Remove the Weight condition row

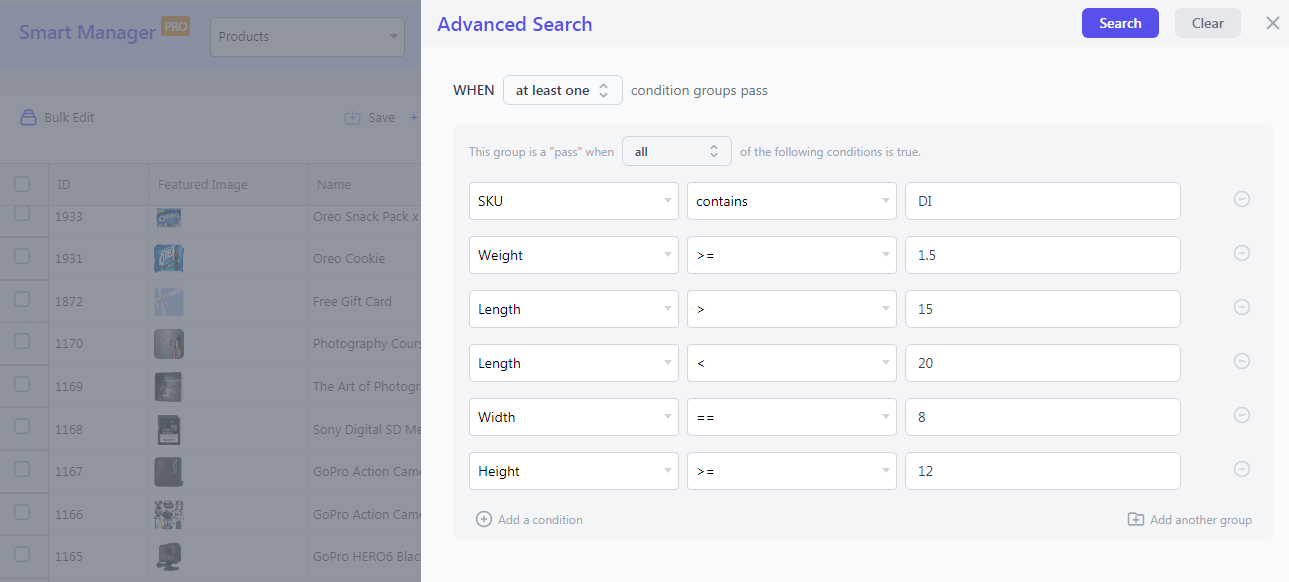tap(1242, 253)
